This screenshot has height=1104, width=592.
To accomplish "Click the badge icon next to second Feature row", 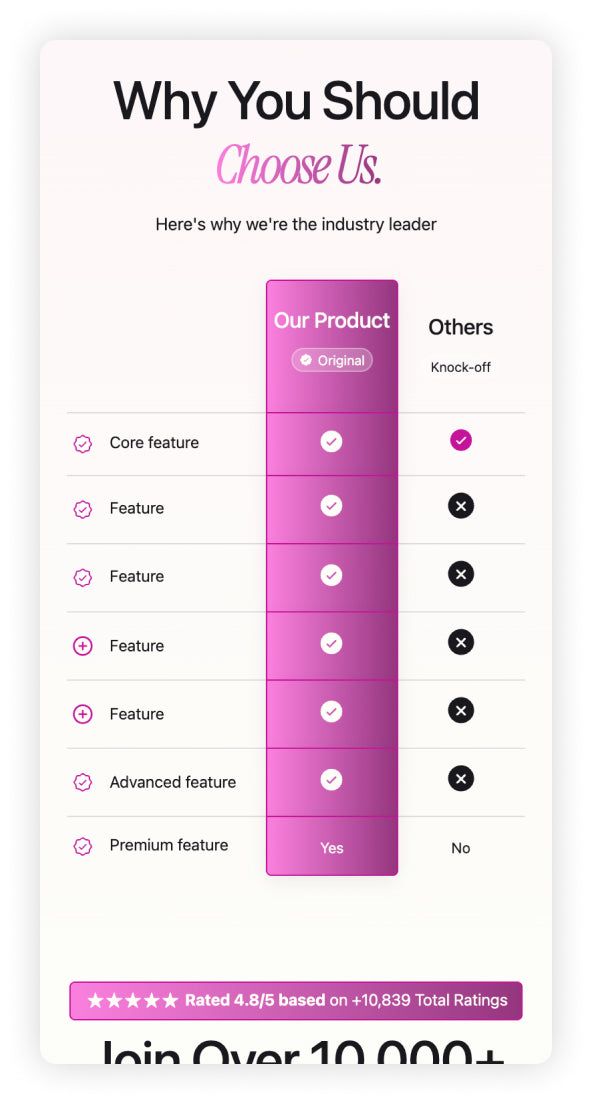I will click(83, 509).
